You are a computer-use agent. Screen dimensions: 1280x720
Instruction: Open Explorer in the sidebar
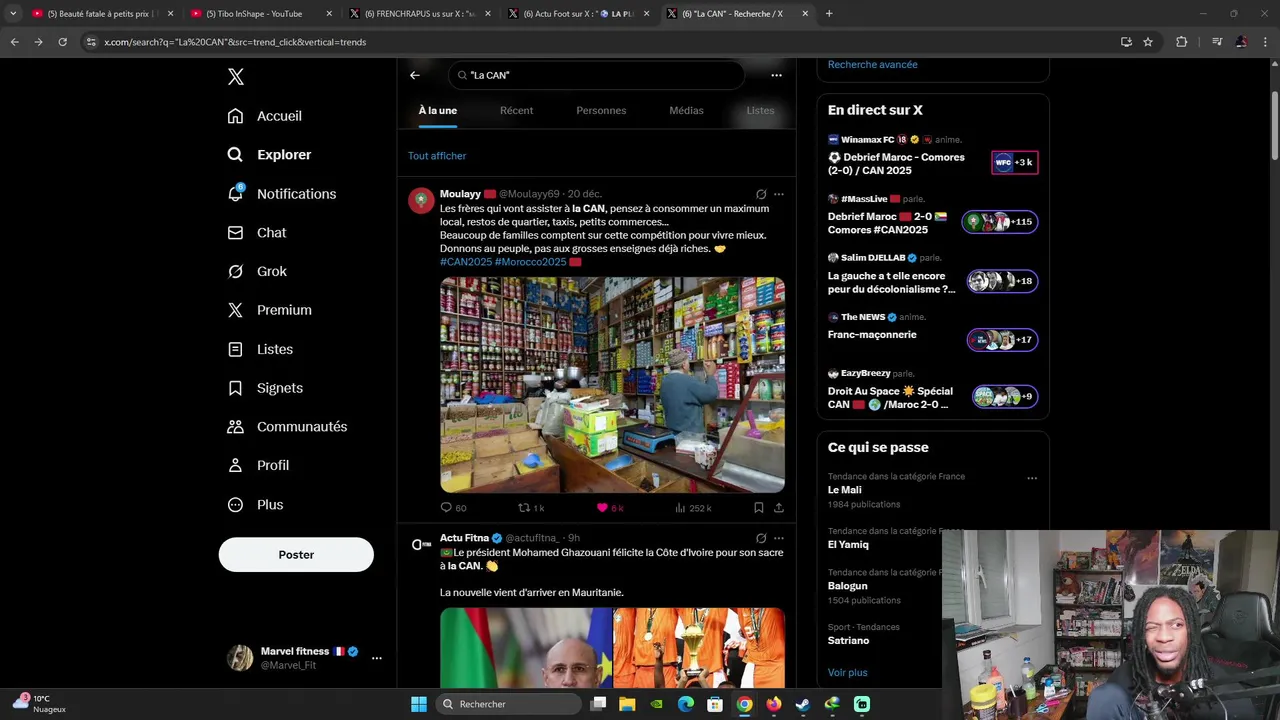pos(269,155)
